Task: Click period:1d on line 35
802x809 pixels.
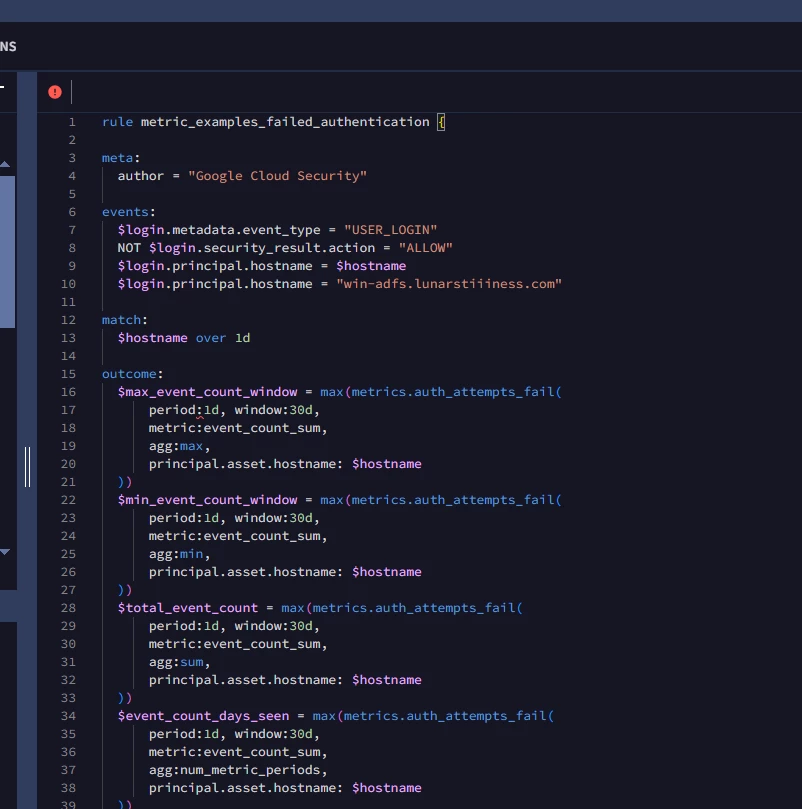Action: (183, 734)
